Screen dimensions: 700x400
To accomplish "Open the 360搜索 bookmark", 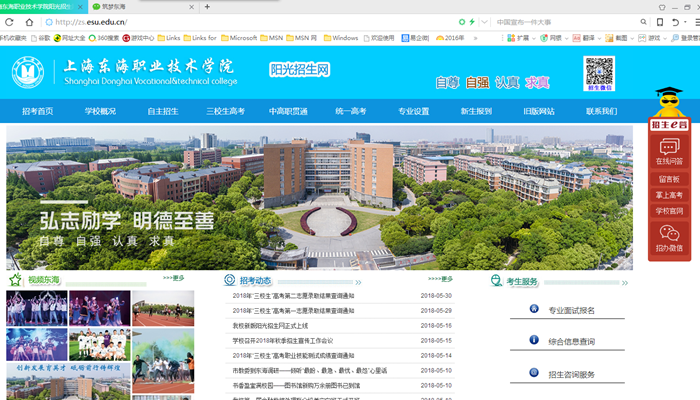I will [104, 38].
